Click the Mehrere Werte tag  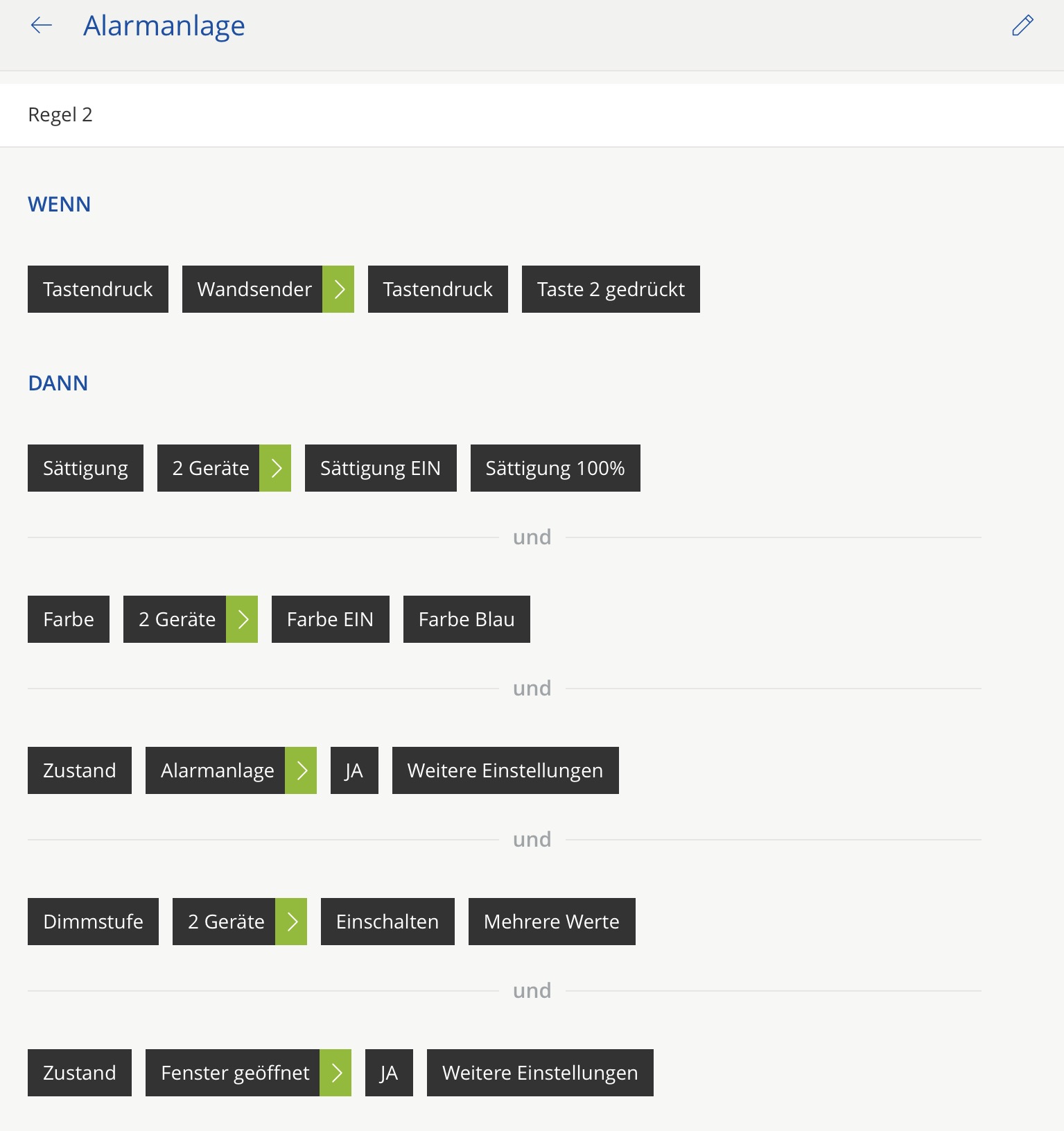point(552,922)
